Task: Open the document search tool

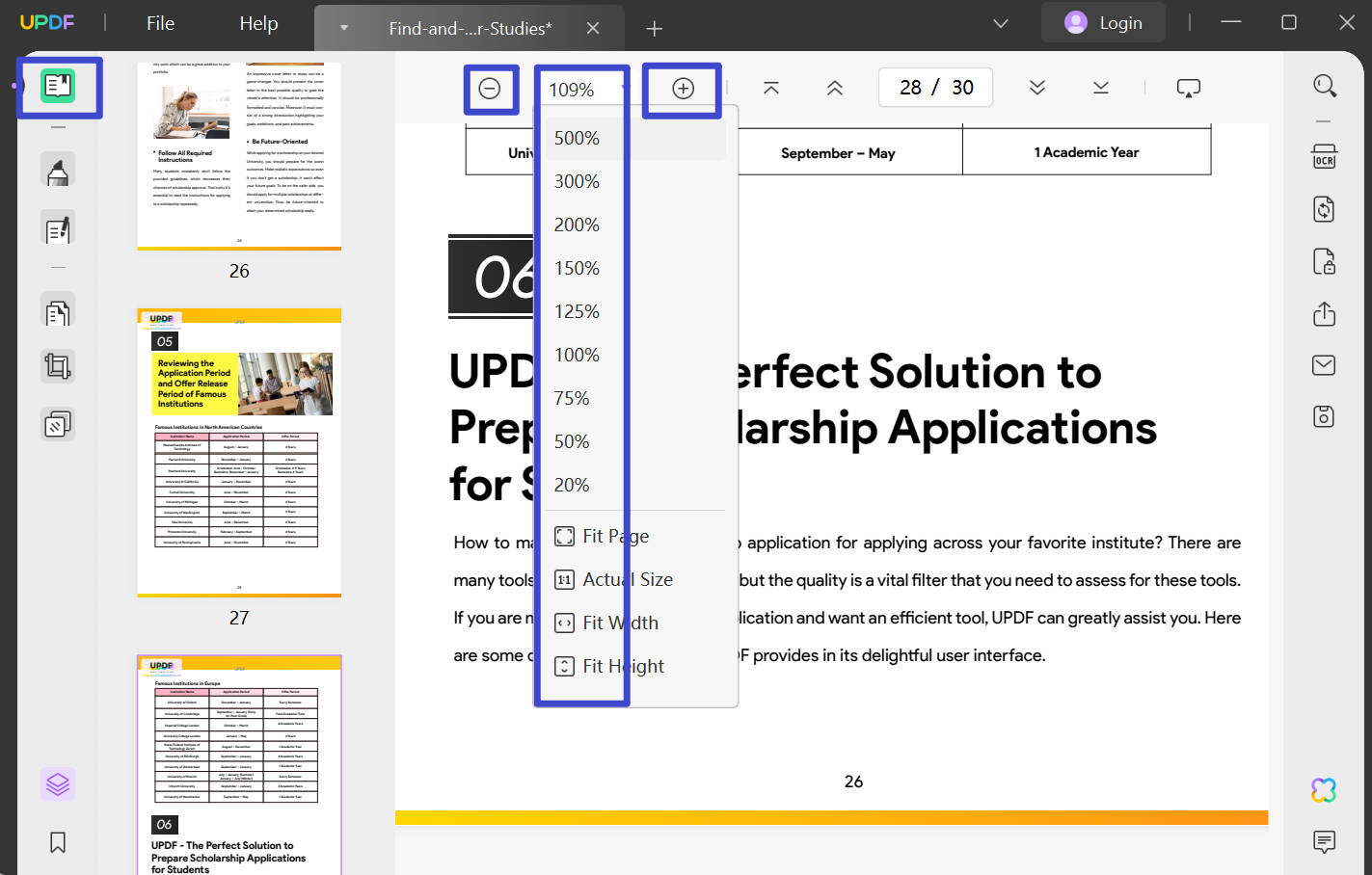Action: pos(1324,86)
